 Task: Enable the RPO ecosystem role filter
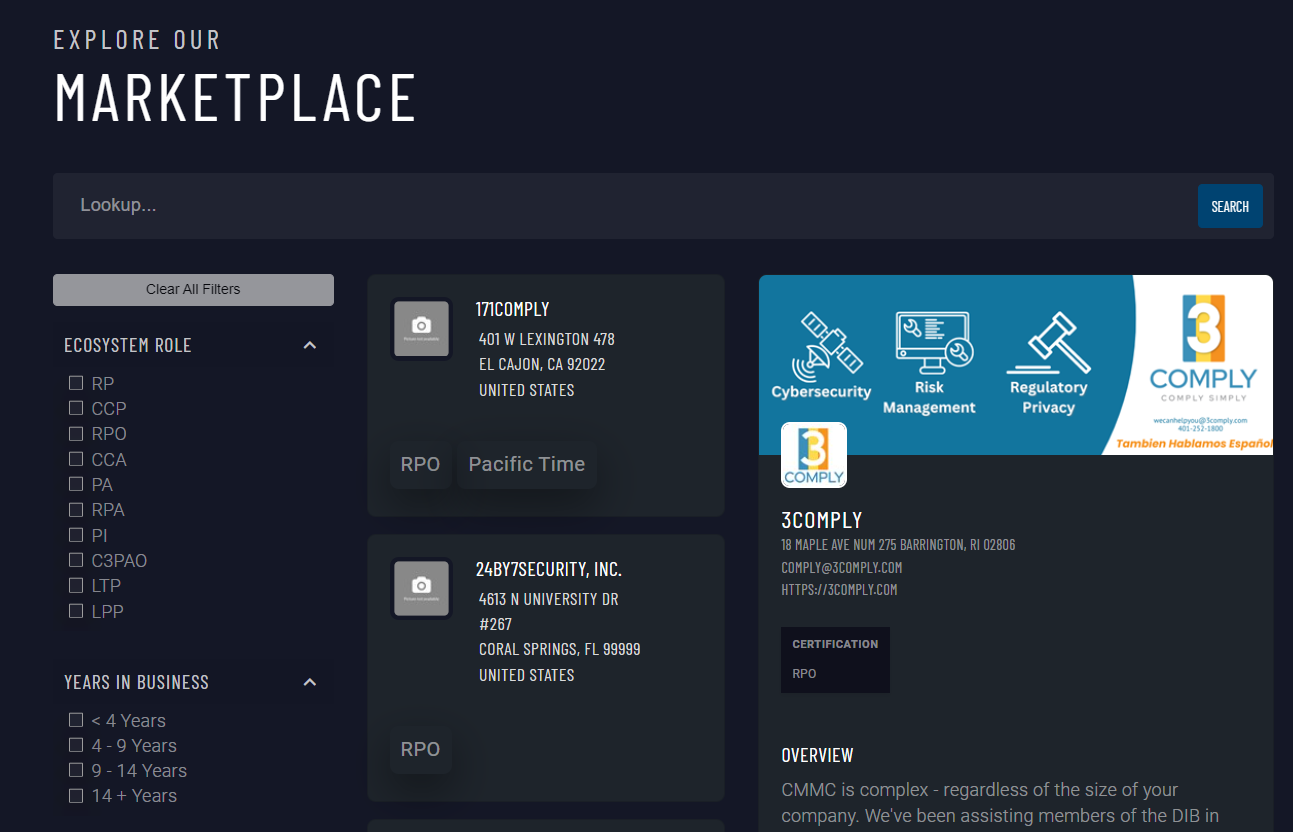coord(75,433)
